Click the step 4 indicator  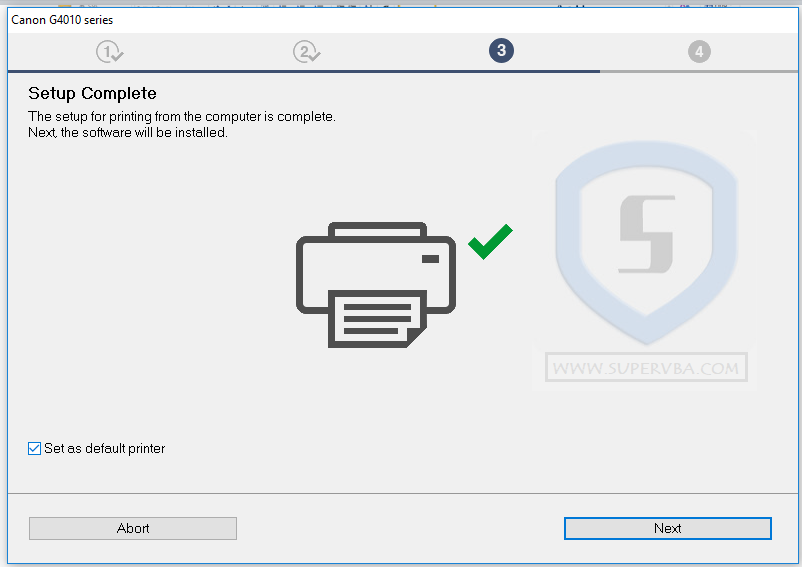pyautogui.click(x=699, y=52)
